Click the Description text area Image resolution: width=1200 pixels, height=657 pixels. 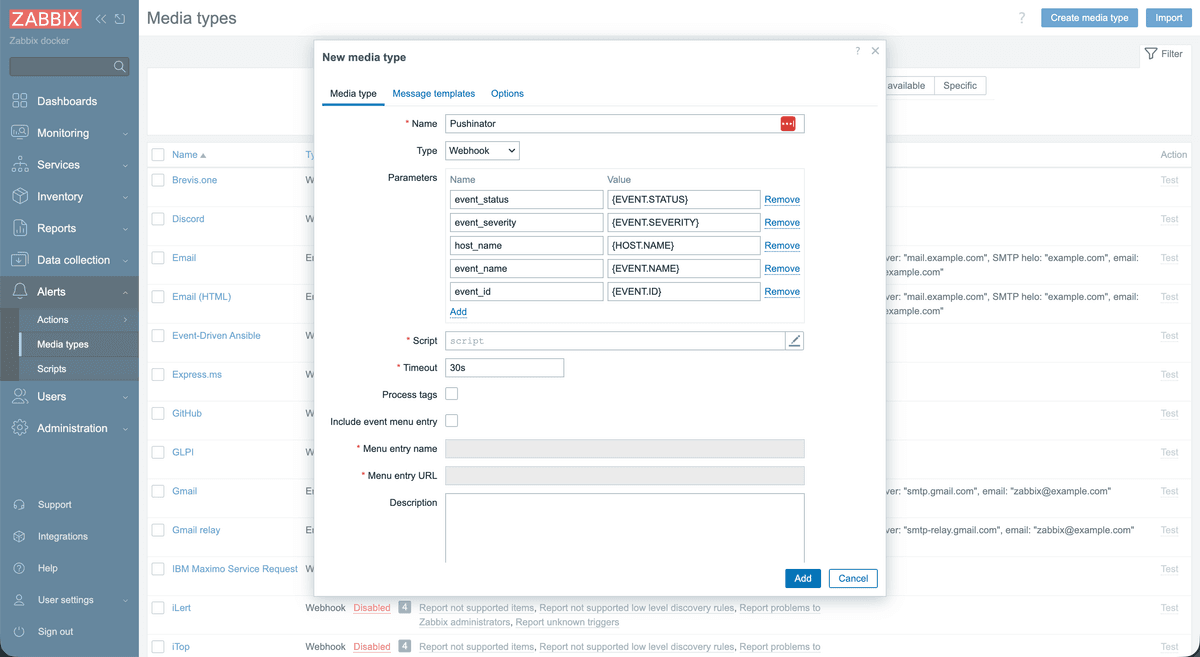coord(625,528)
